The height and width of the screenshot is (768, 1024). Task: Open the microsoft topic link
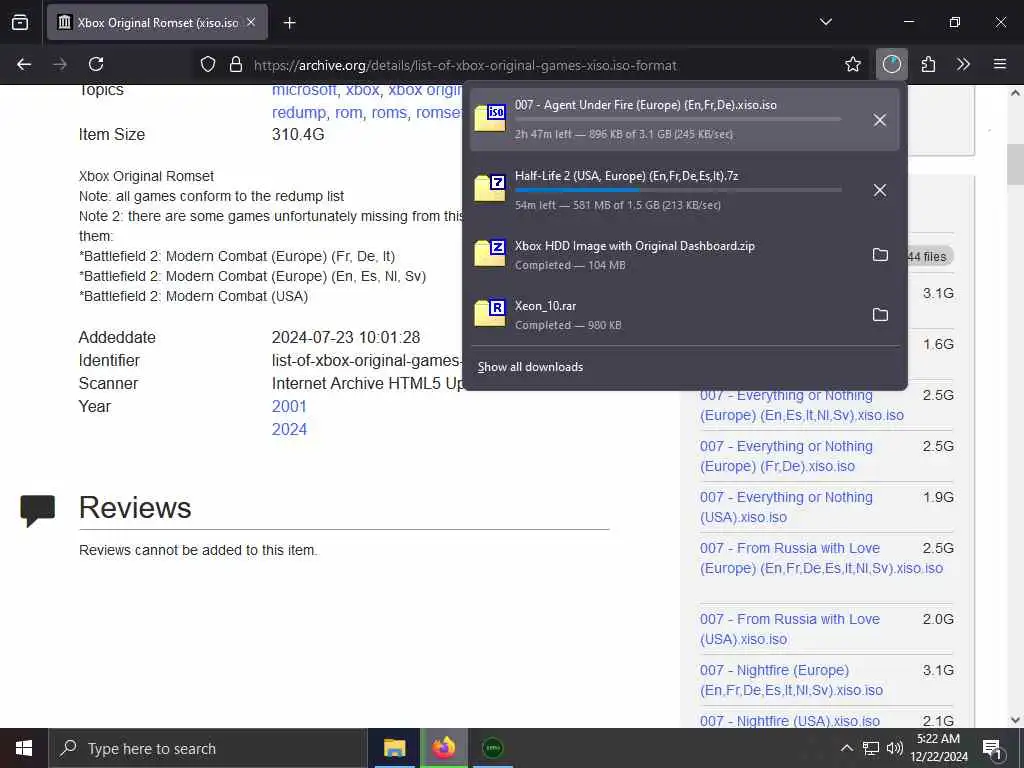[x=304, y=90]
